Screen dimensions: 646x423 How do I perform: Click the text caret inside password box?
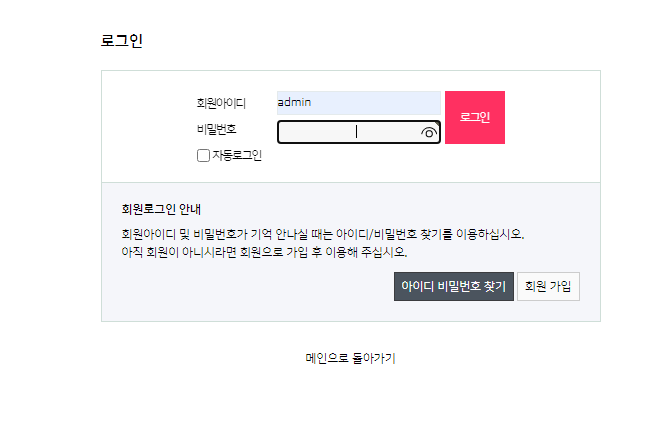coord(356,132)
